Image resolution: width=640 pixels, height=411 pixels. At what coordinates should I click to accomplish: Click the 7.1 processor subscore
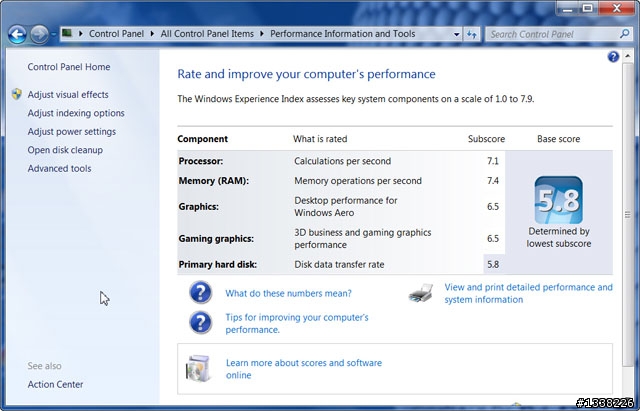(493, 161)
